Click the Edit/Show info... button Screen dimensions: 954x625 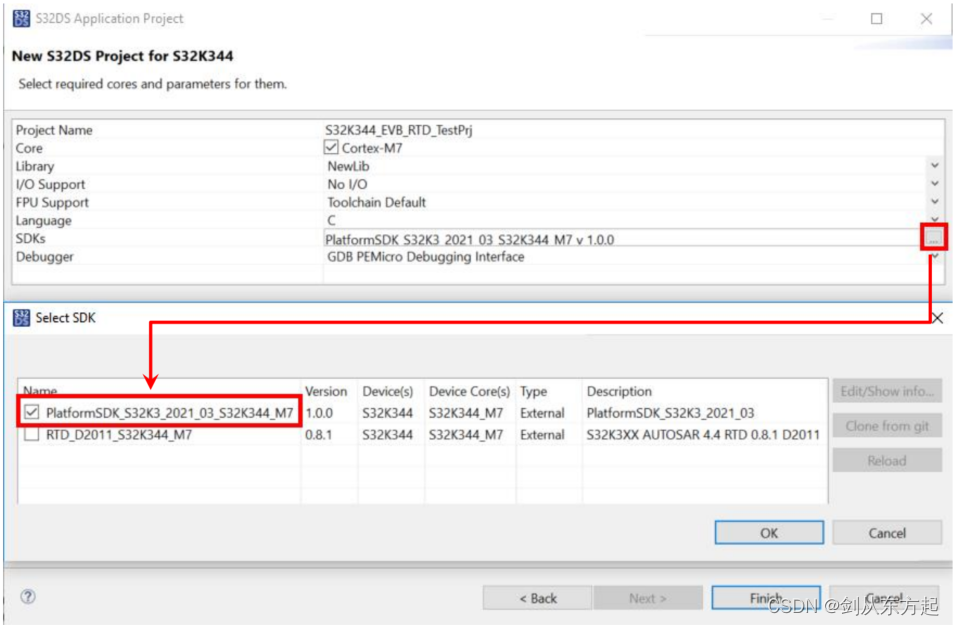pyautogui.click(x=887, y=391)
